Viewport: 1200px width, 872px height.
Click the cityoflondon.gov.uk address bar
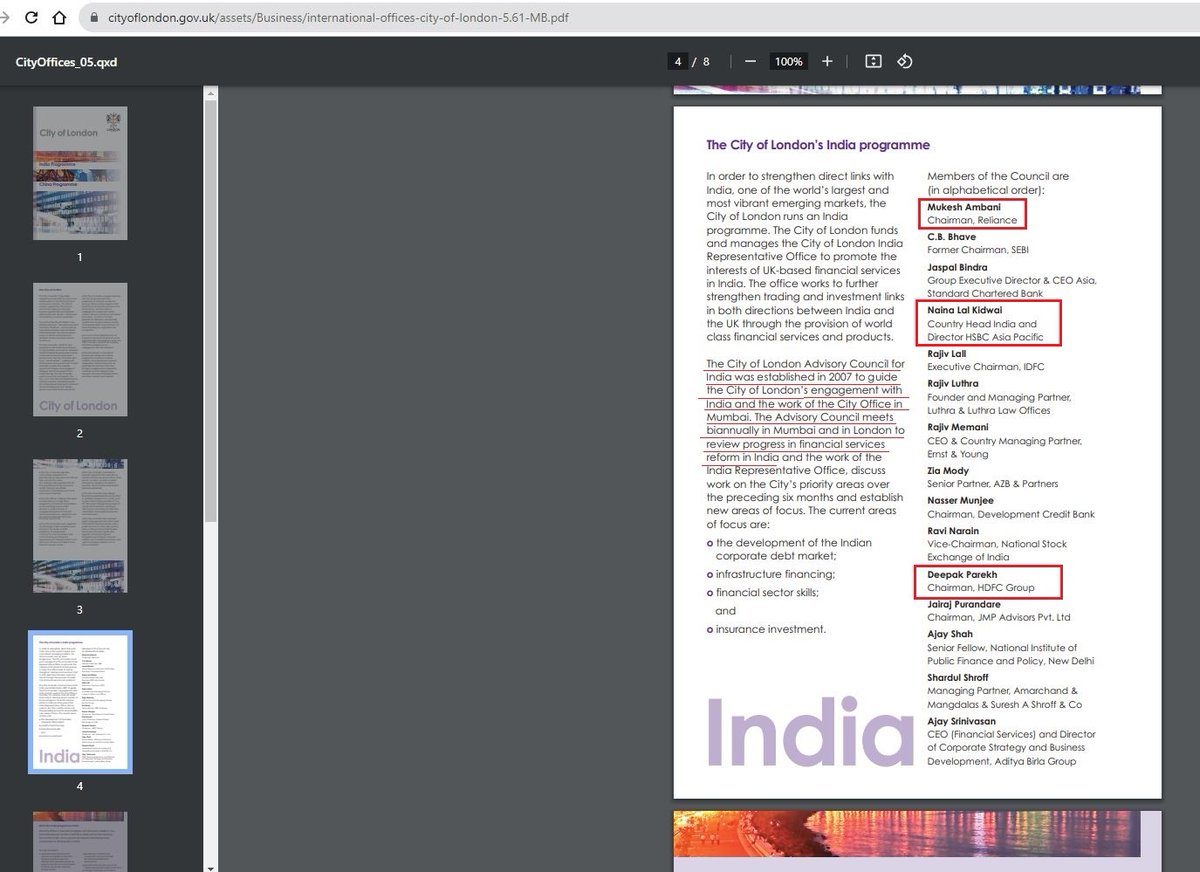640,18
